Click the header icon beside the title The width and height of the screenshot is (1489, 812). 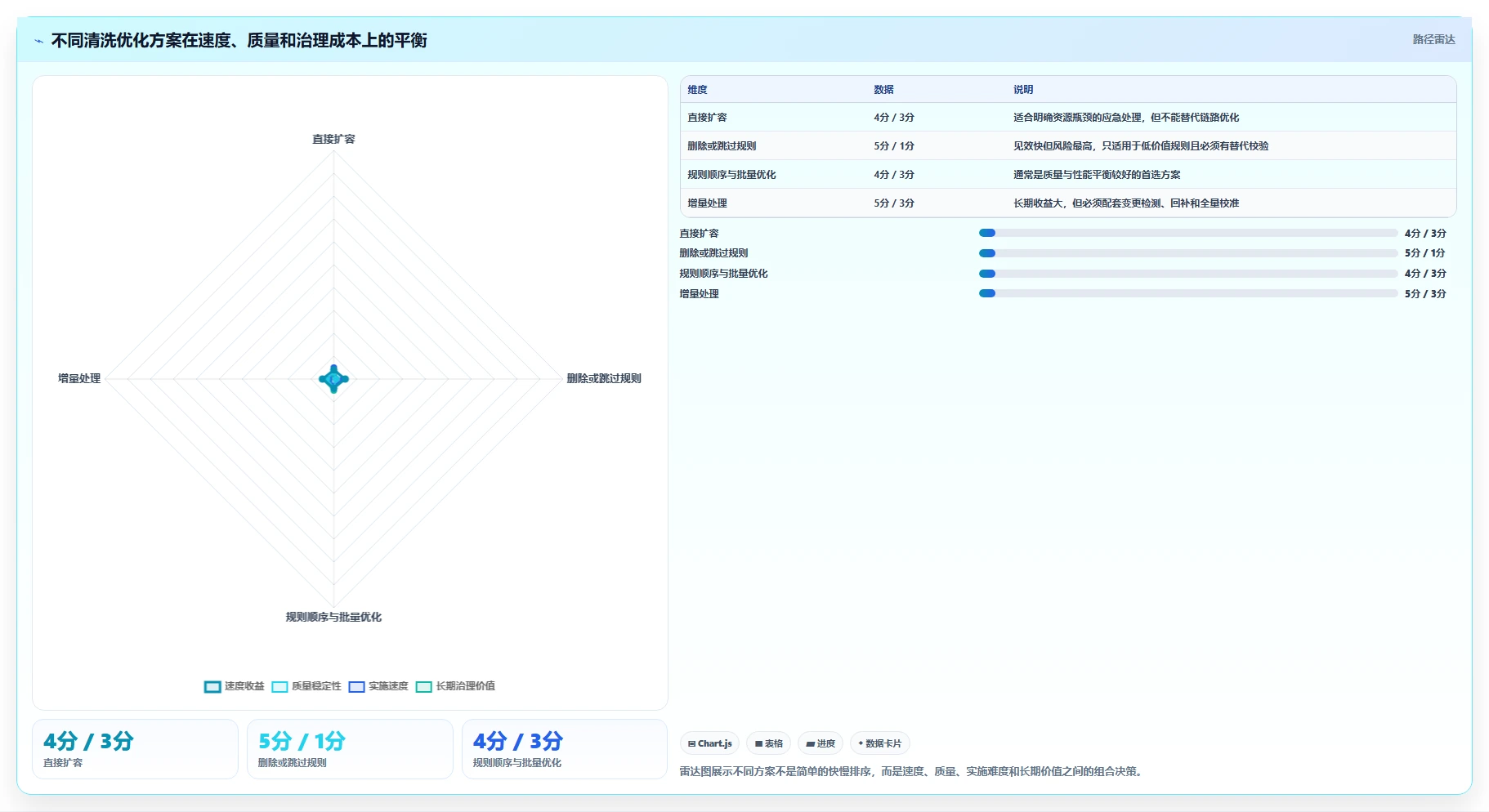(x=38, y=41)
